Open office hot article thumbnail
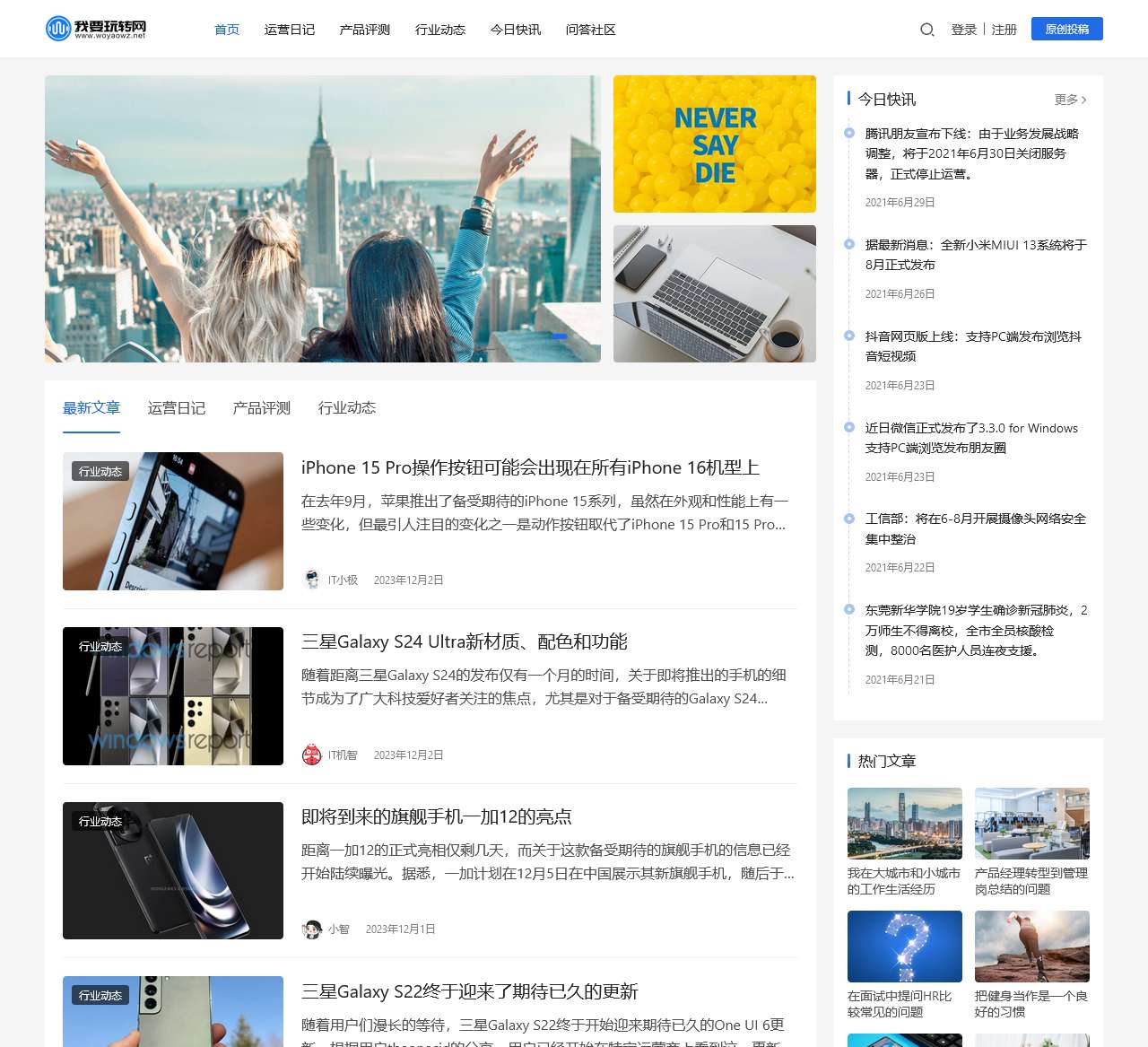The image size is (1148, 1047). (1032, 824)
